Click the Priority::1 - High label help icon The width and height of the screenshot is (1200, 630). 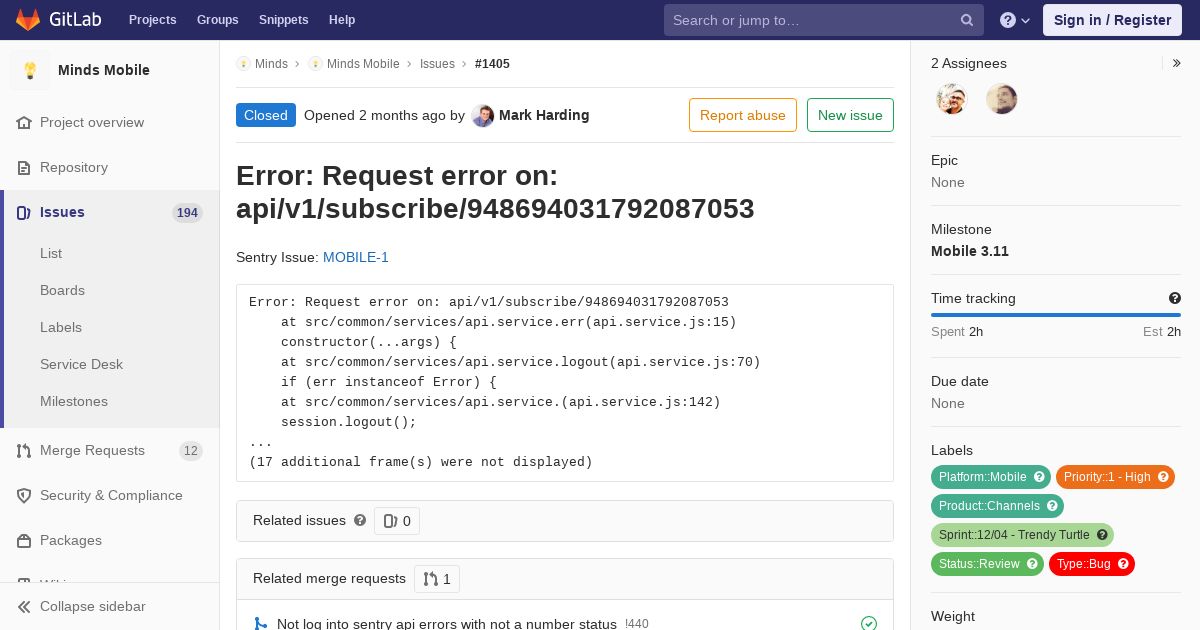pyautogui.click(x=1163, y=477)
